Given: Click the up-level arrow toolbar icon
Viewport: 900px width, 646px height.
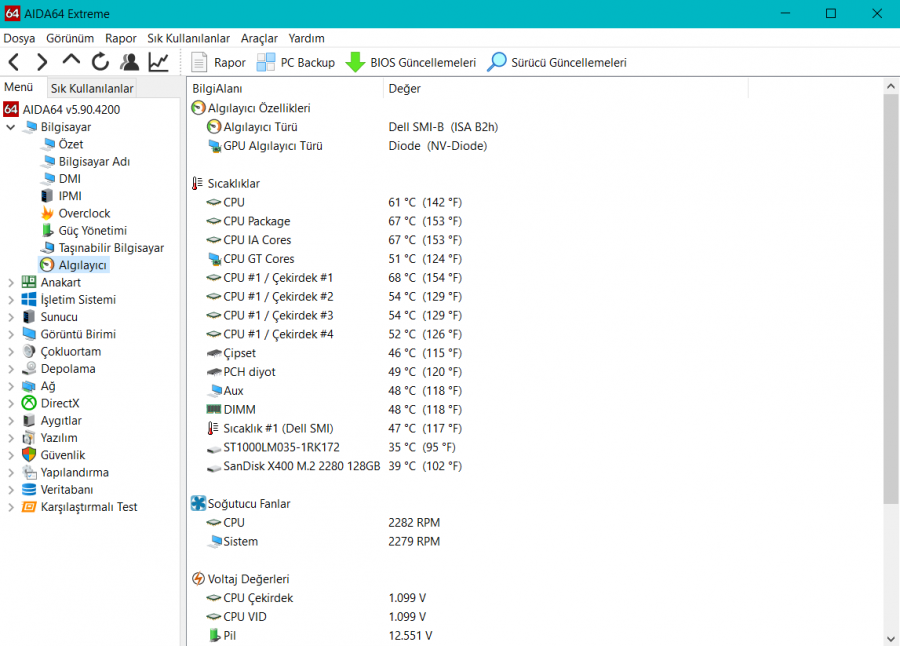Looking at the screenshot, I should click(71, 60).
